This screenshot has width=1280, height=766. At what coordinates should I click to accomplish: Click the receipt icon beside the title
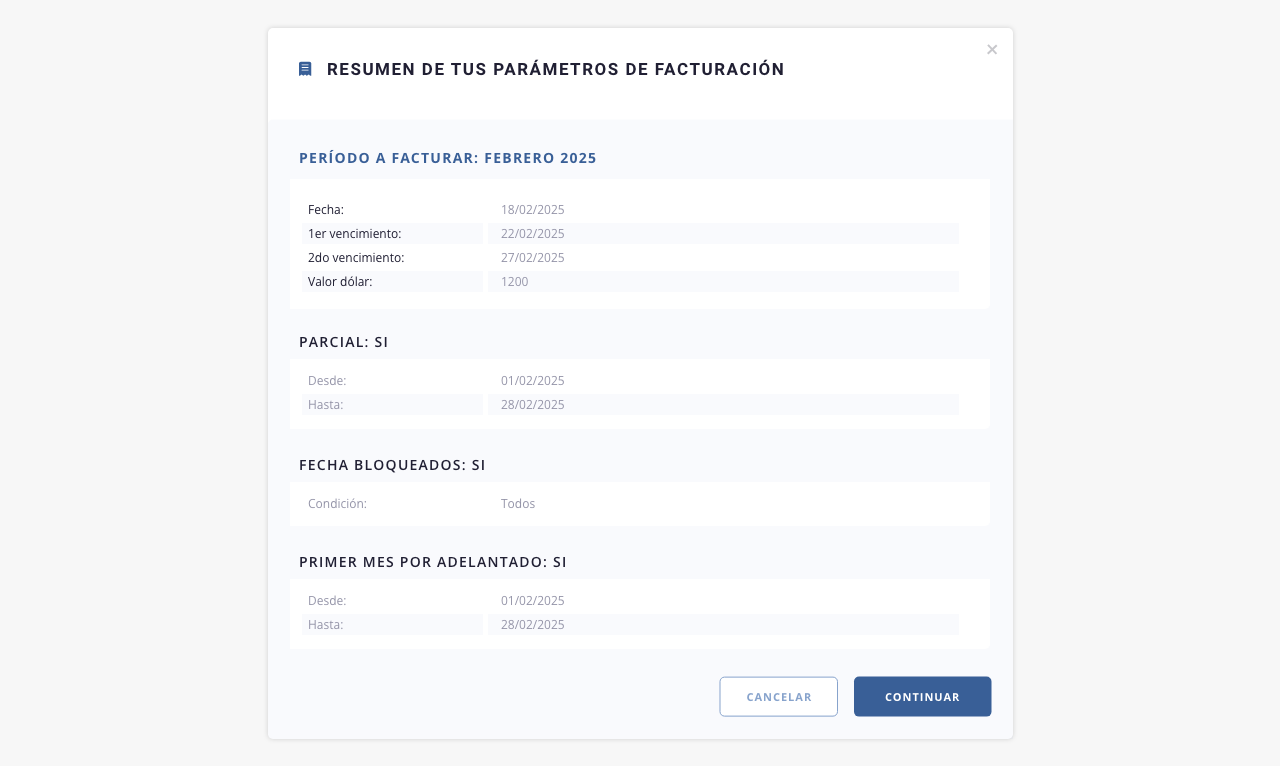[305, 69]
